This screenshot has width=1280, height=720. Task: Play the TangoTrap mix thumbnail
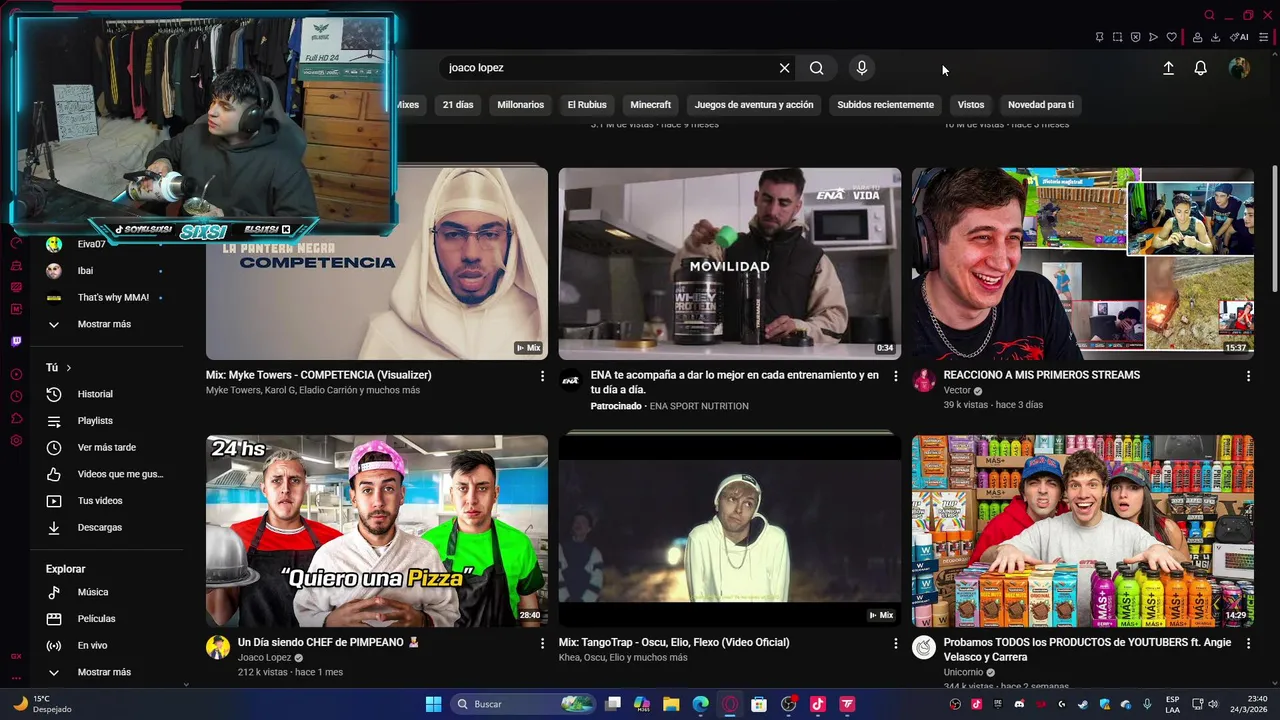(730, 531)
